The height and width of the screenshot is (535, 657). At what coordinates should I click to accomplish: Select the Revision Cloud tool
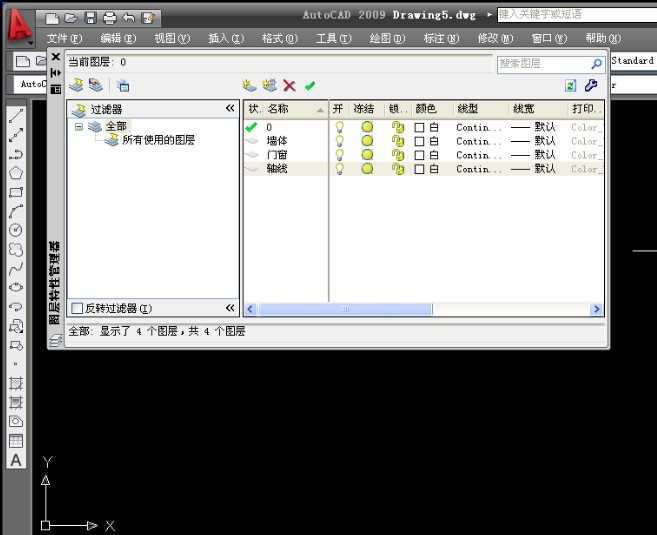[x=16, y=249]
